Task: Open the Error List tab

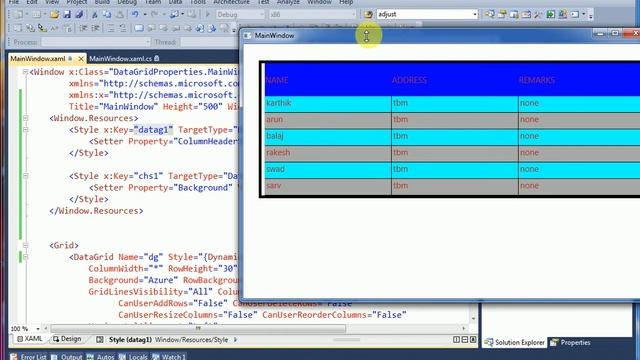Action: click(29, 357)
